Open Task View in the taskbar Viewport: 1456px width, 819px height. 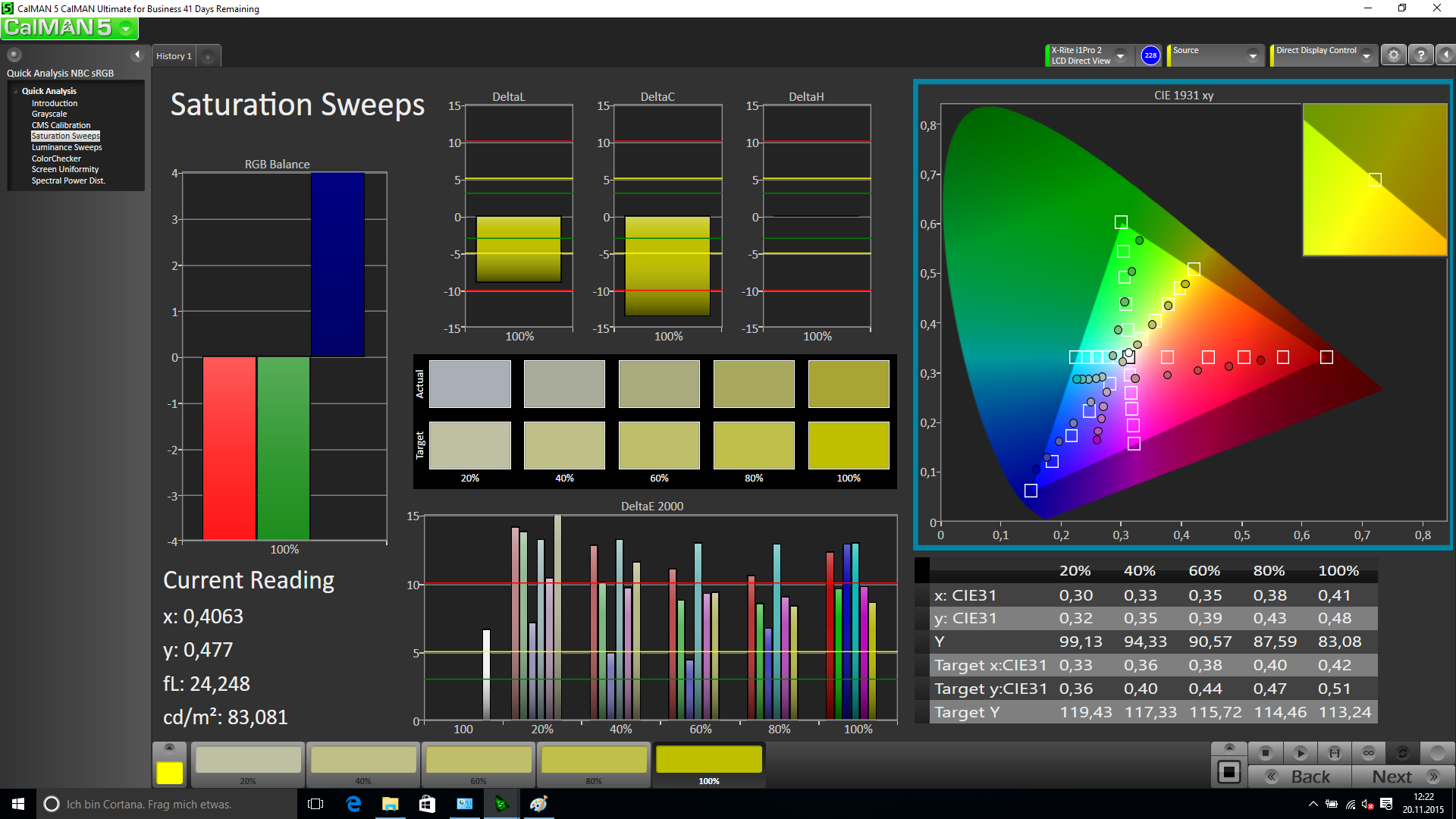tap(315, 804)
